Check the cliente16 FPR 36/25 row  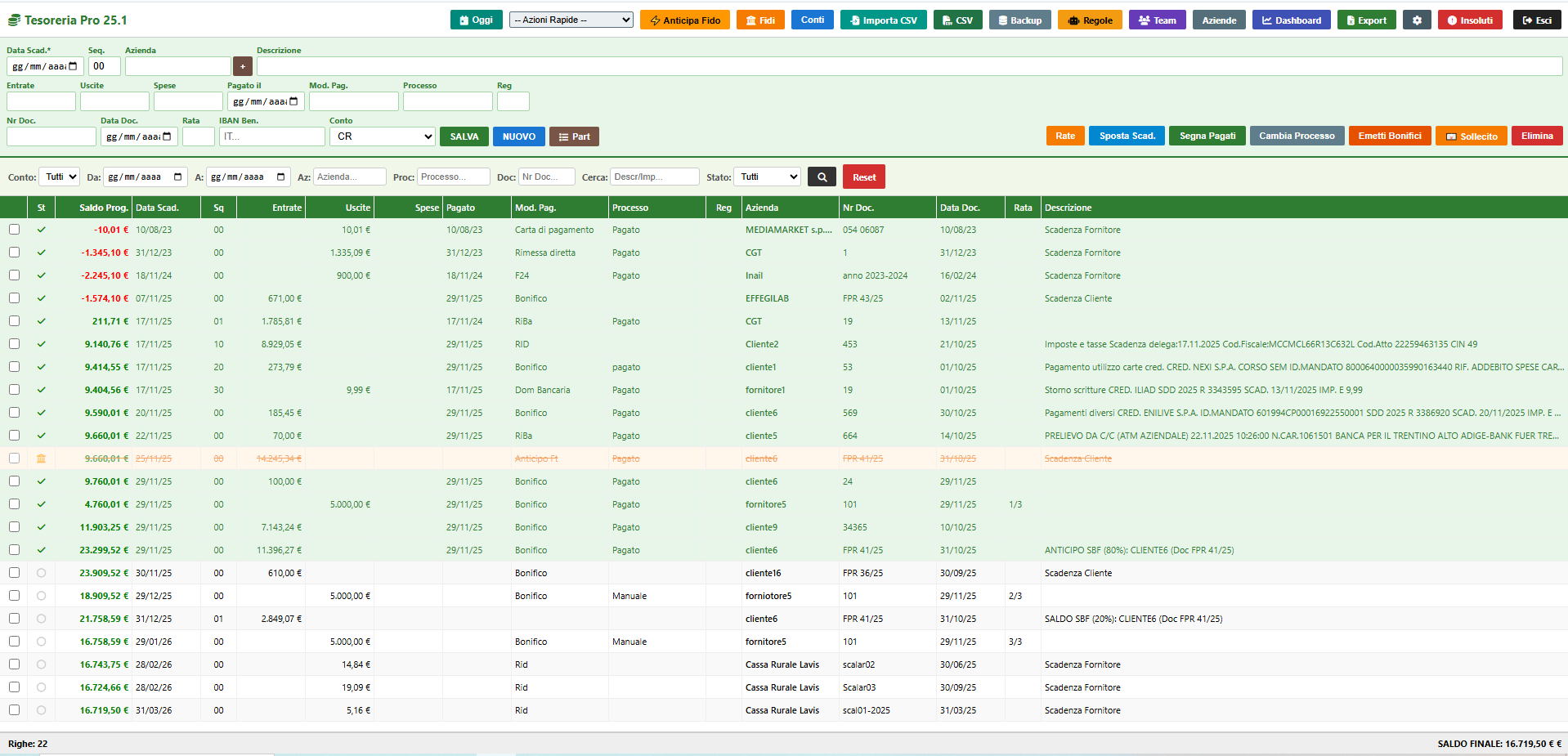(15, 573)
